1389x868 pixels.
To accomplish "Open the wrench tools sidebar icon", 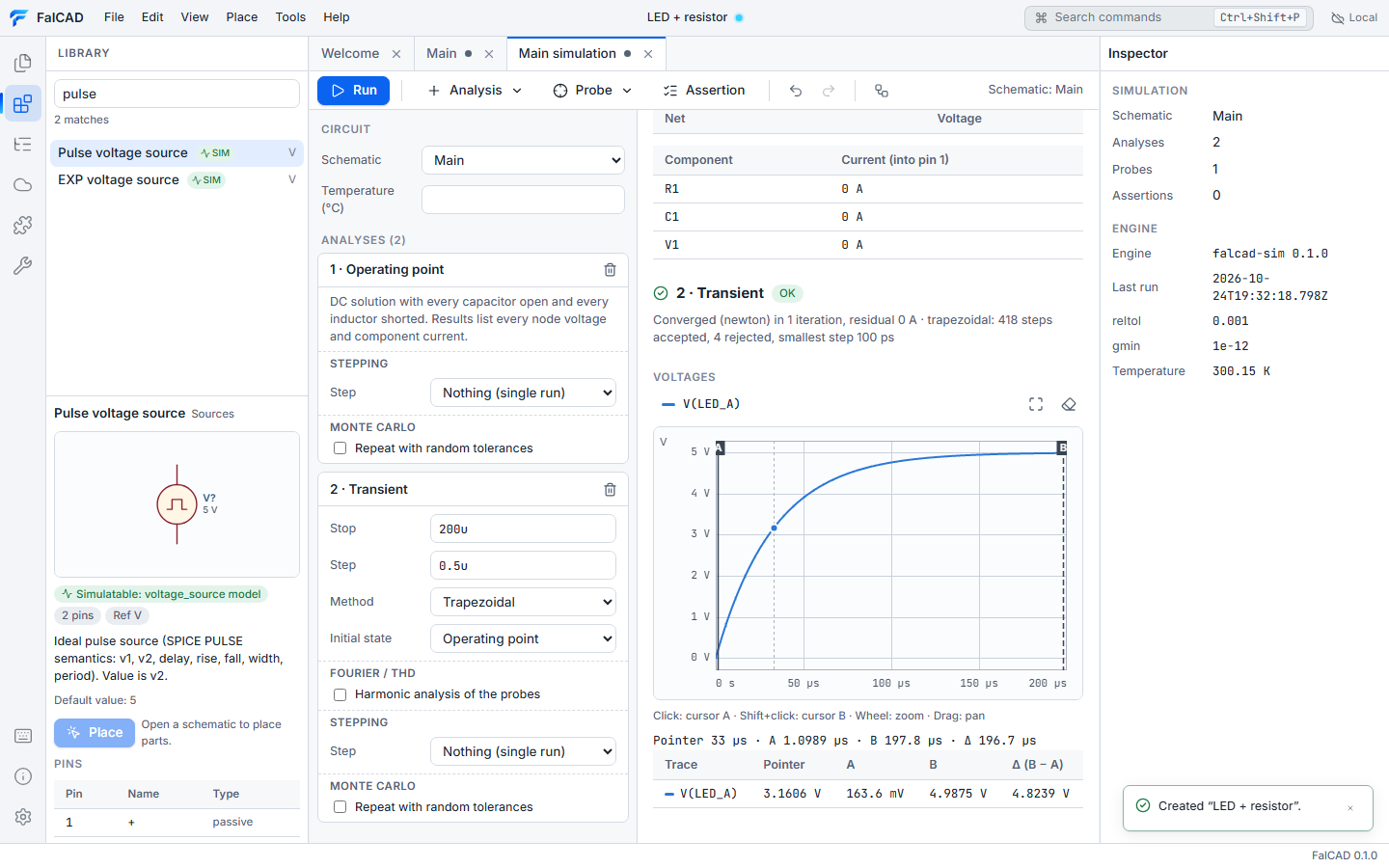I will pyautogui.click(x=23, y=265).
